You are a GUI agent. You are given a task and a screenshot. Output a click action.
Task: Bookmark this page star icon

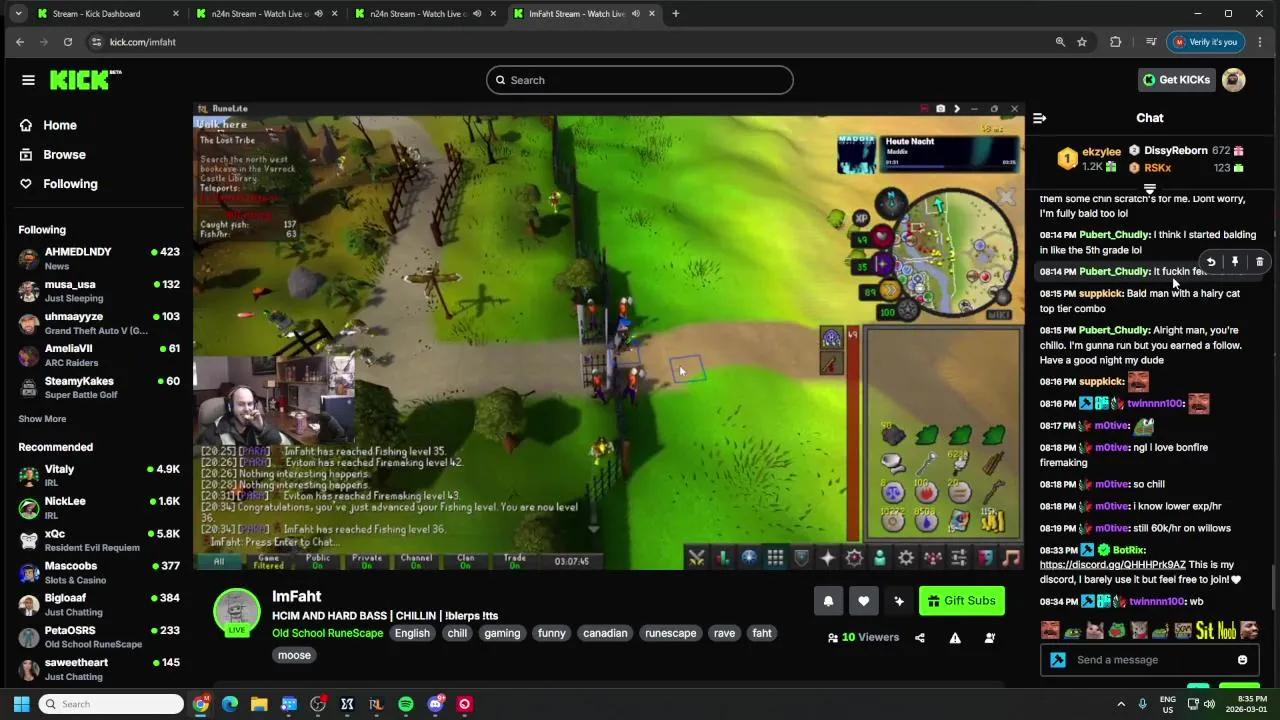click(1082, 42)
